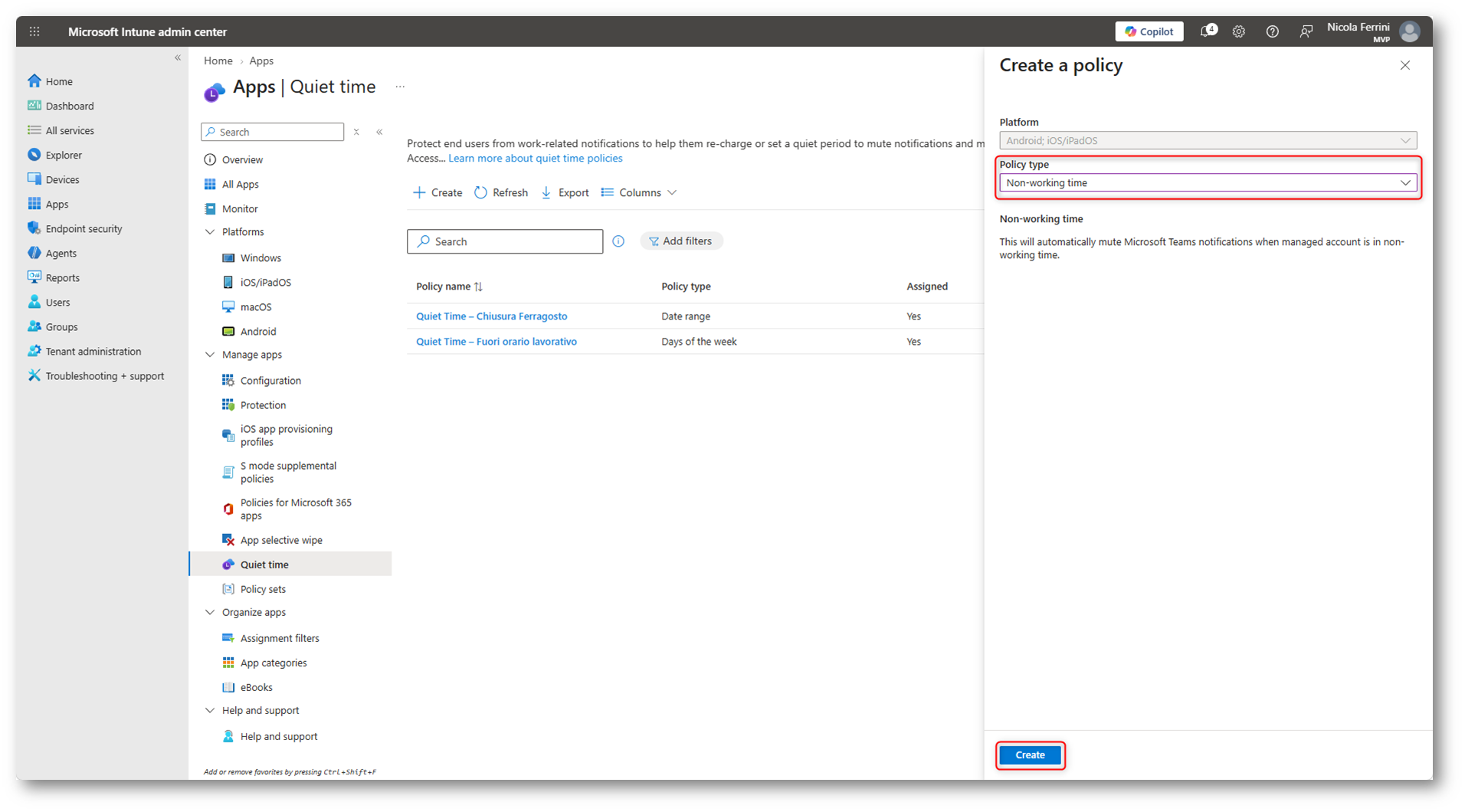
Task: Open App selective wipe
Action: 281,540
